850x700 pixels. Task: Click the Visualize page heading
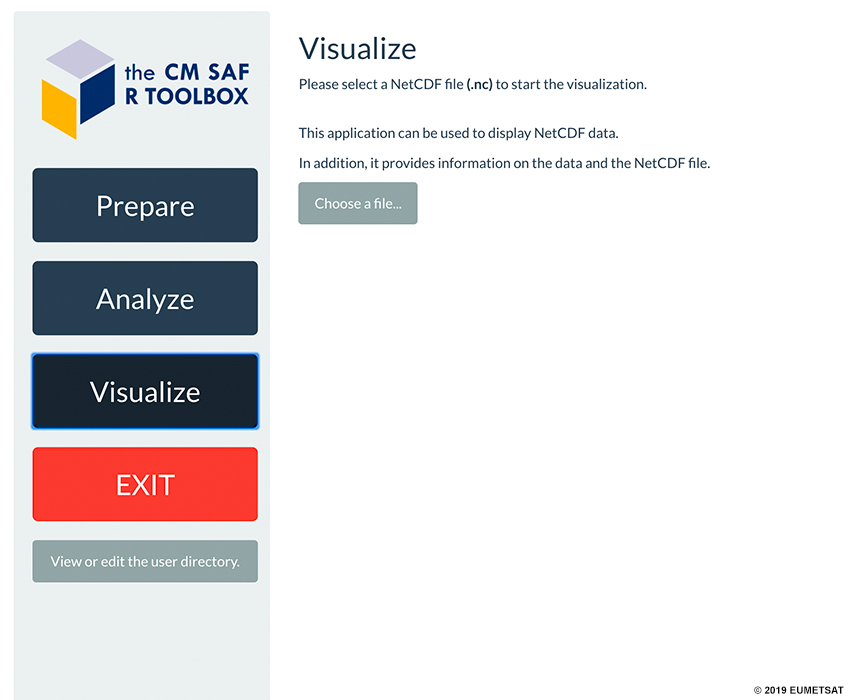358,49
